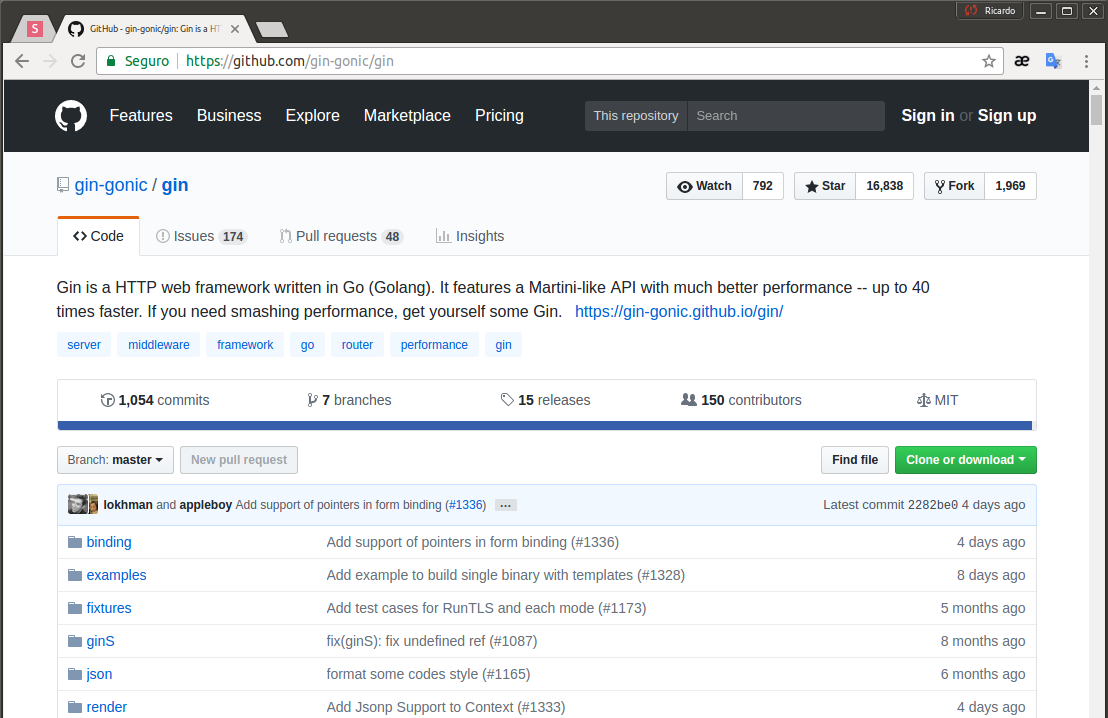This screenshot has height=718, width=1108.
Task: Click the browser address bar URL
Action: coord(290,61)
